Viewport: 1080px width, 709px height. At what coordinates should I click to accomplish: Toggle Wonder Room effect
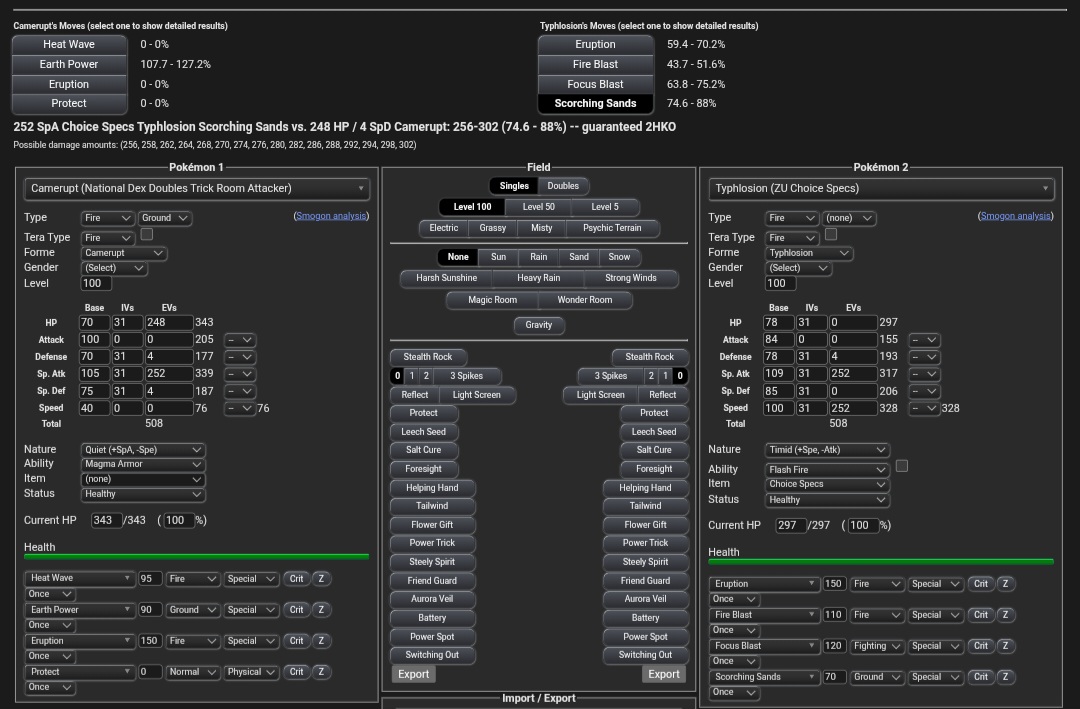[x=585, y=300]
